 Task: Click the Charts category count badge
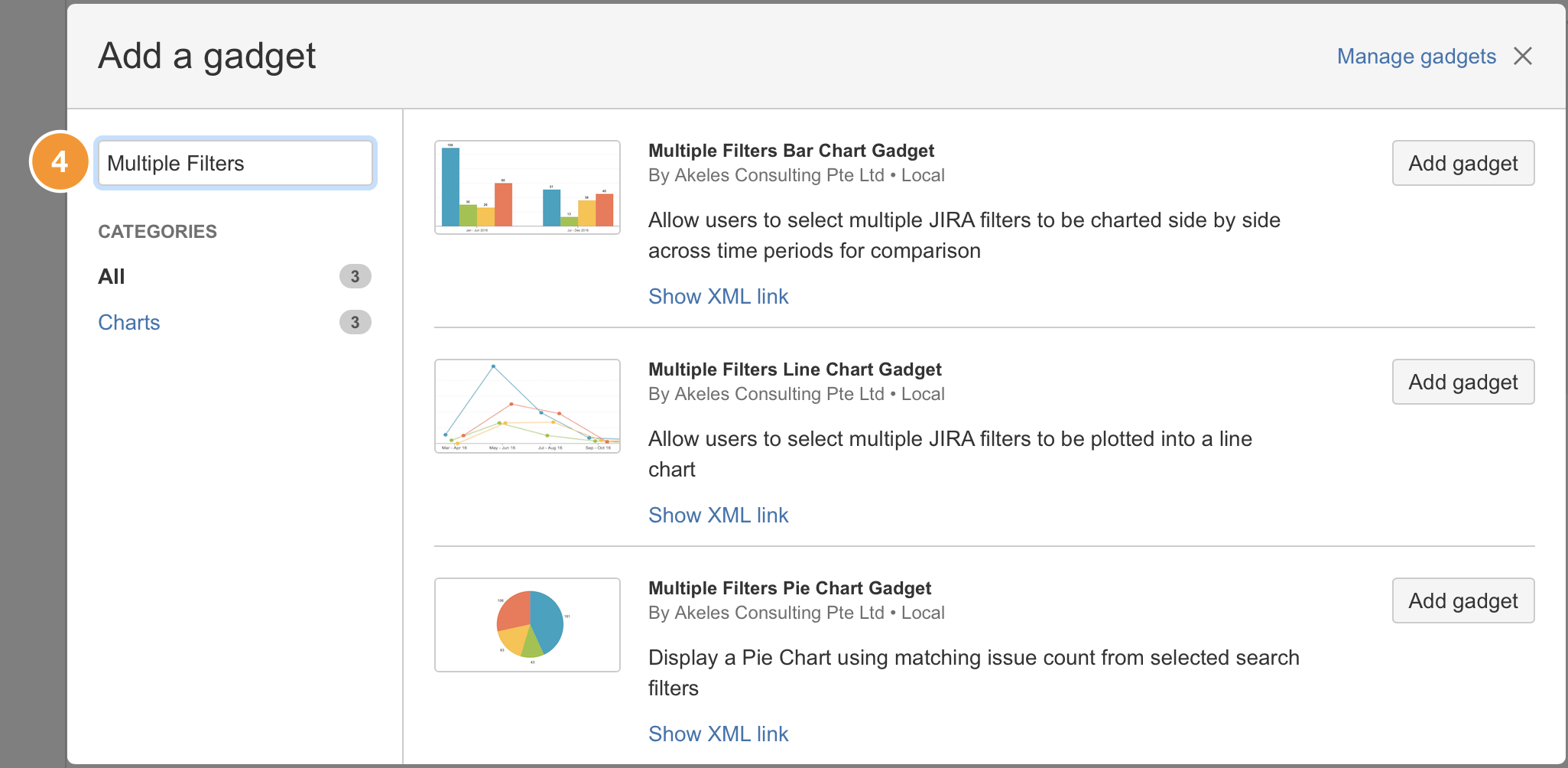355,322
